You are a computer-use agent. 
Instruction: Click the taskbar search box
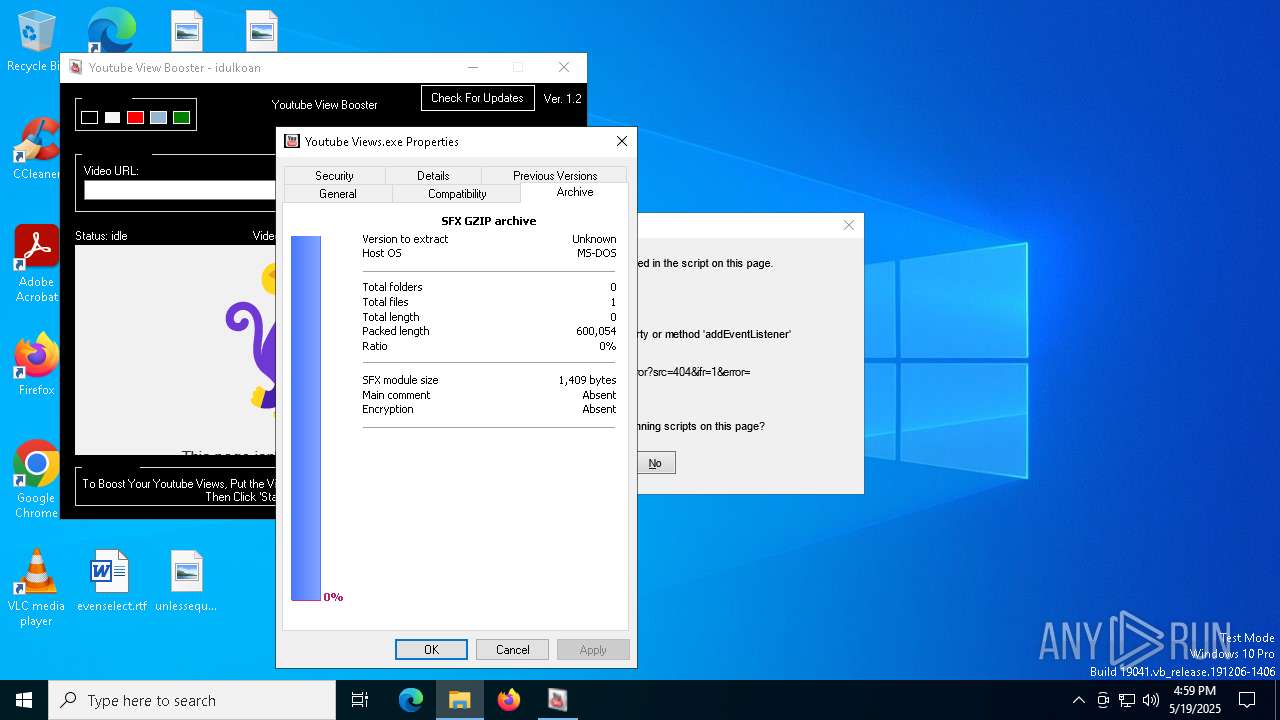192,700
